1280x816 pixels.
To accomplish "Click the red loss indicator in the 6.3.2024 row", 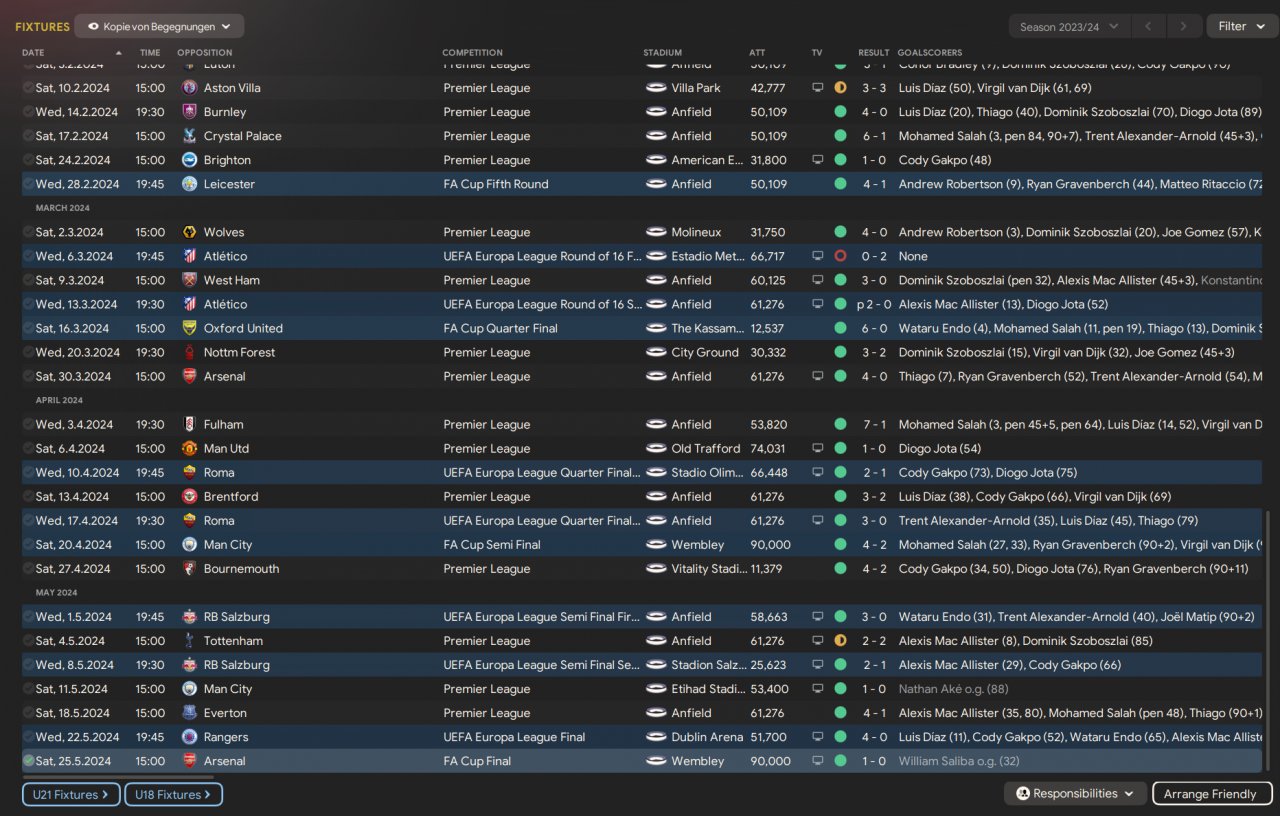I will [x=840, y=256].
